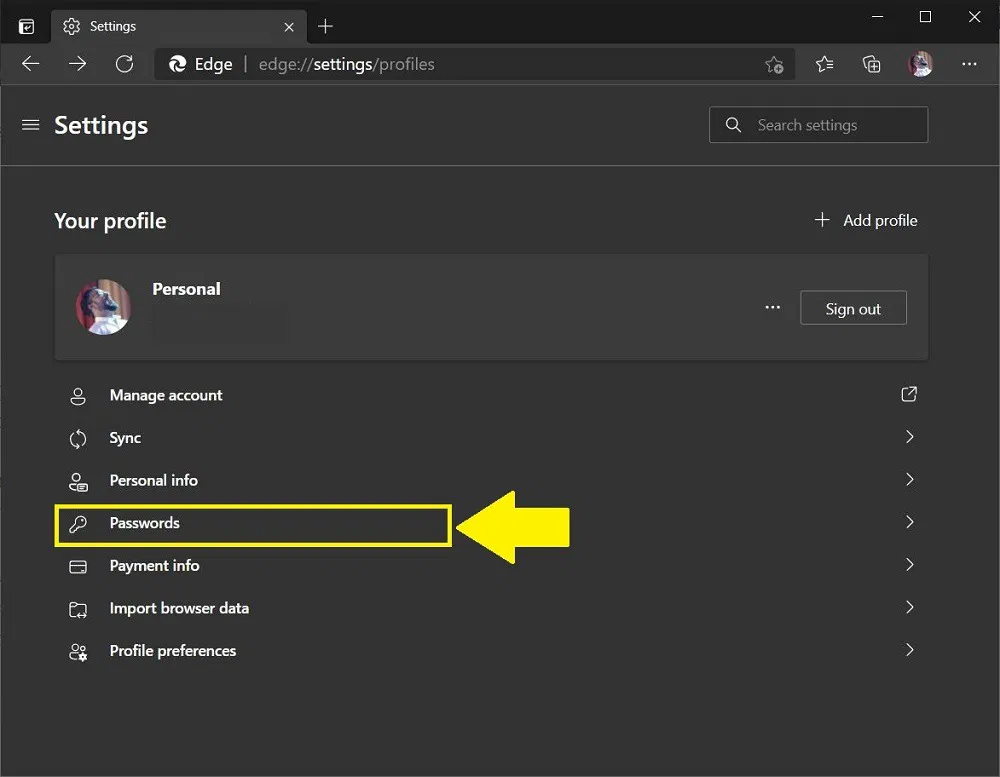Expand the Profile preferences section
1000x777 pixels.
(x=909, y=650)
